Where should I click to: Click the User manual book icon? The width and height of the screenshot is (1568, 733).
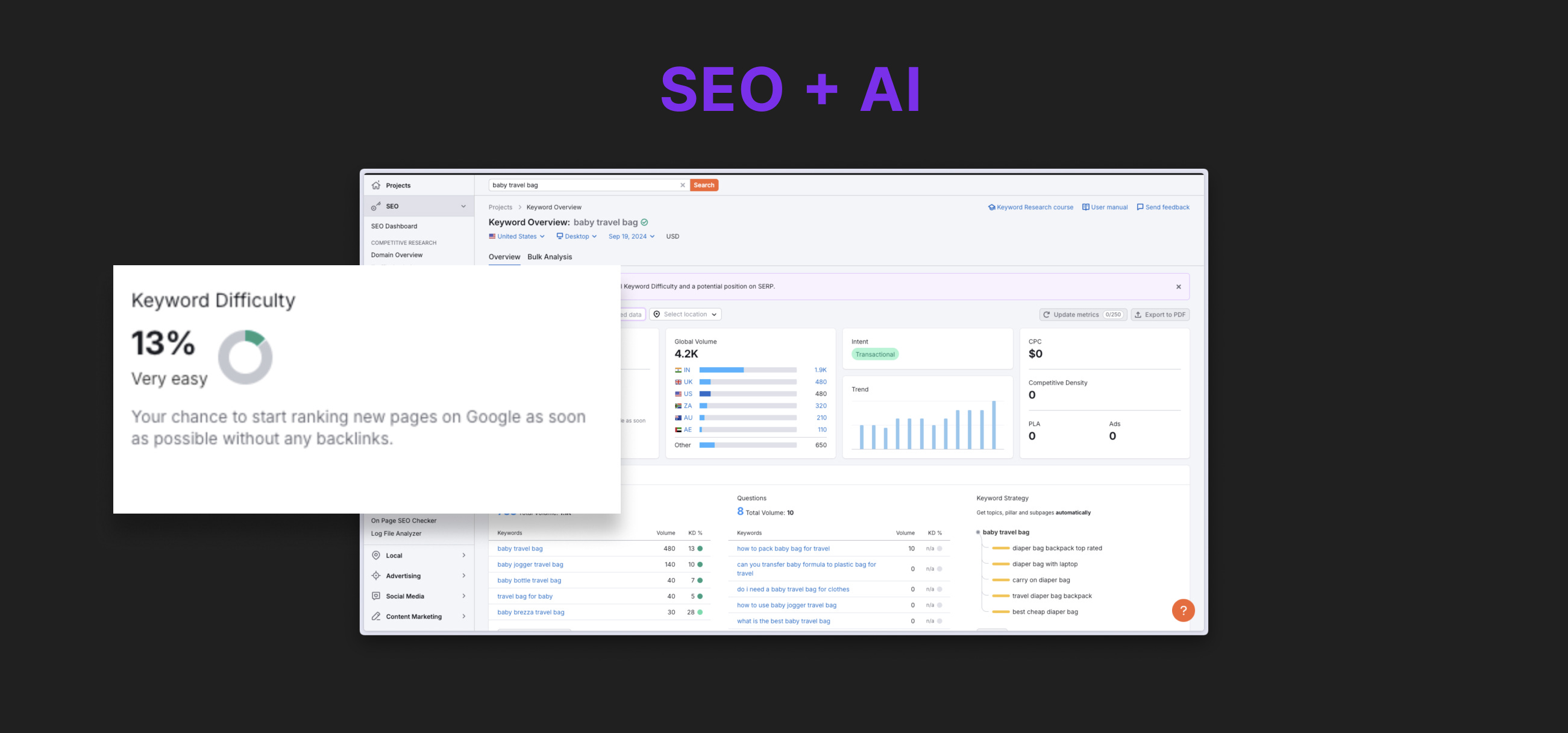coord(1085,207)
